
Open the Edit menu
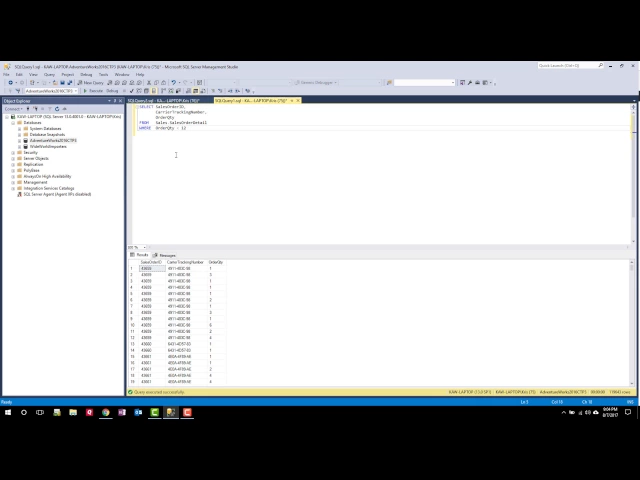[x=19, y=75]
